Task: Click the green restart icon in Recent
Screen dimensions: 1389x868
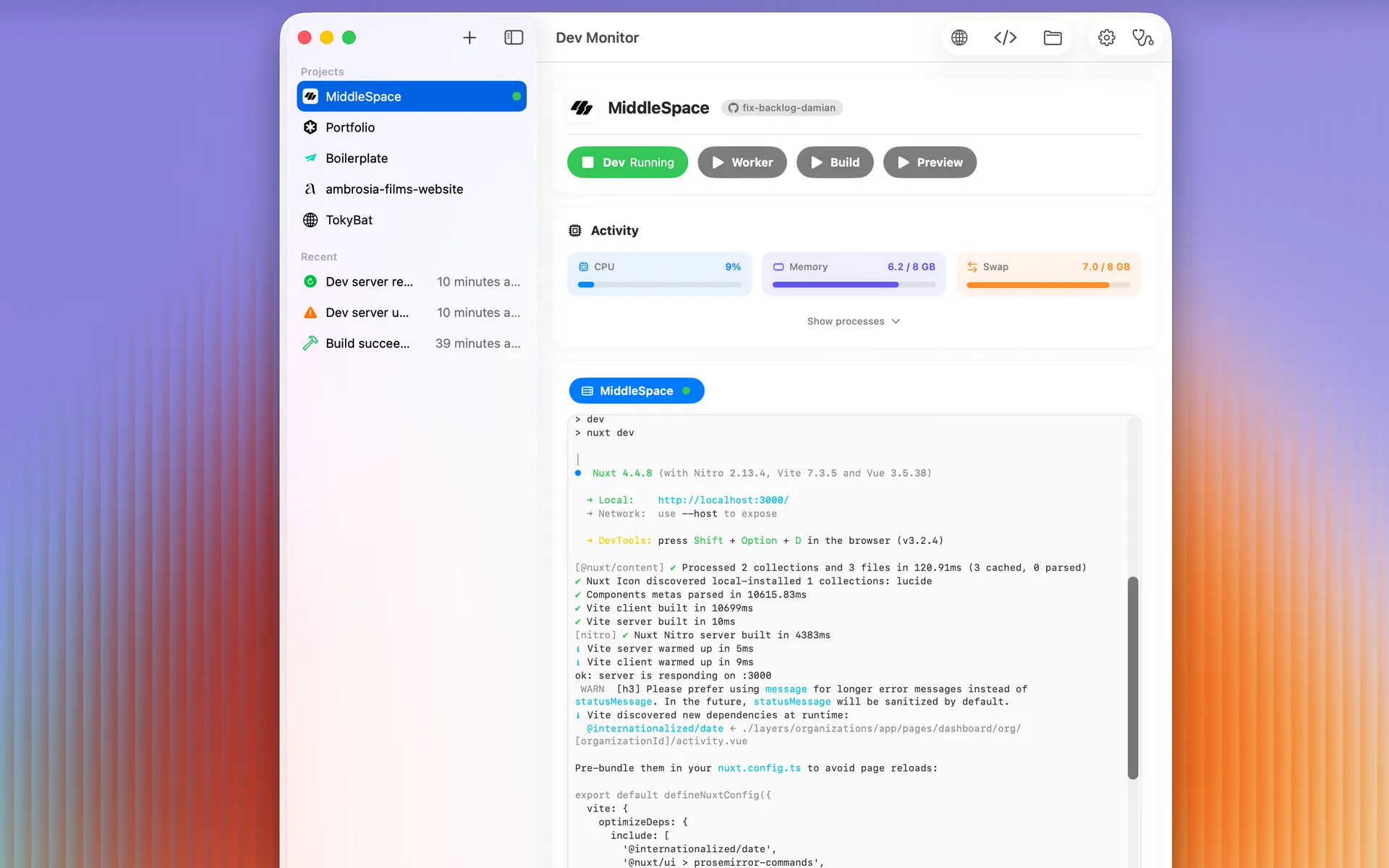Action: (x=310, y=281)
